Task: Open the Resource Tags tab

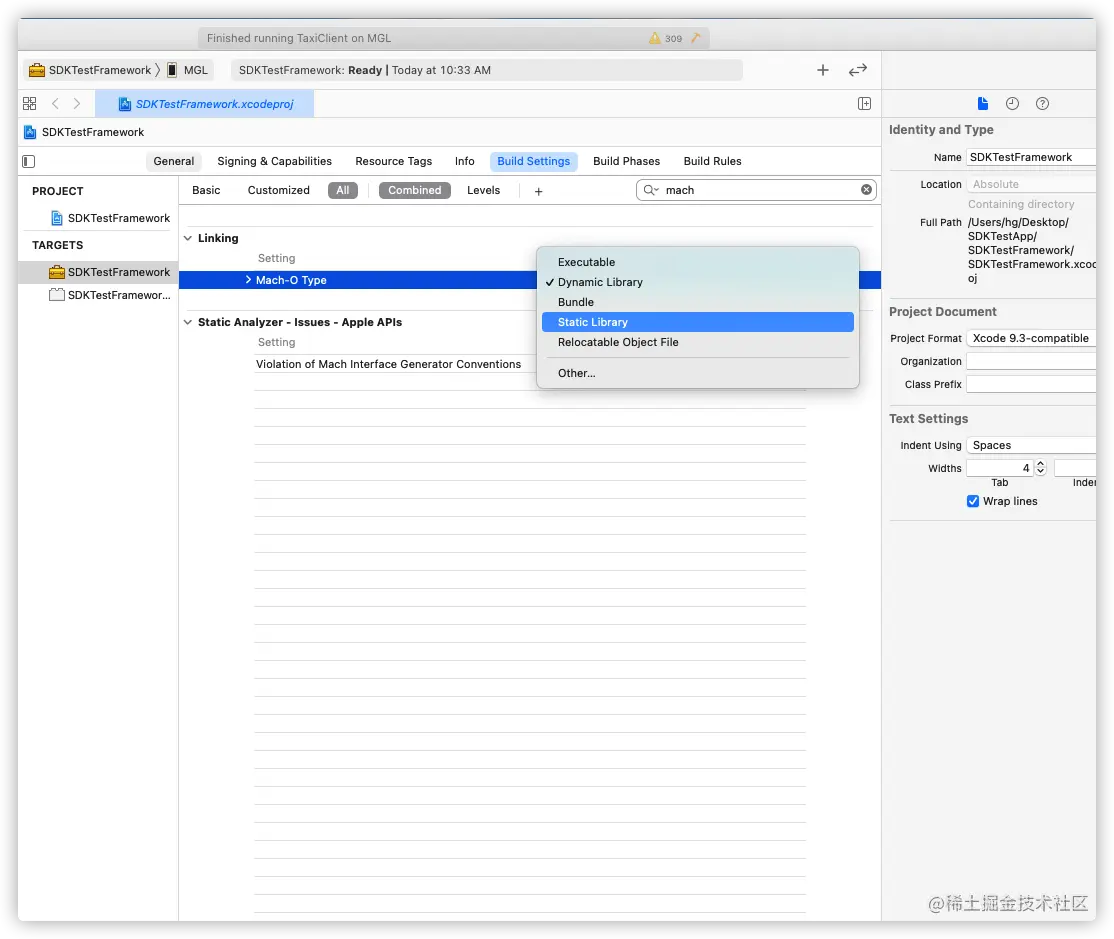Action: (394, 161)
